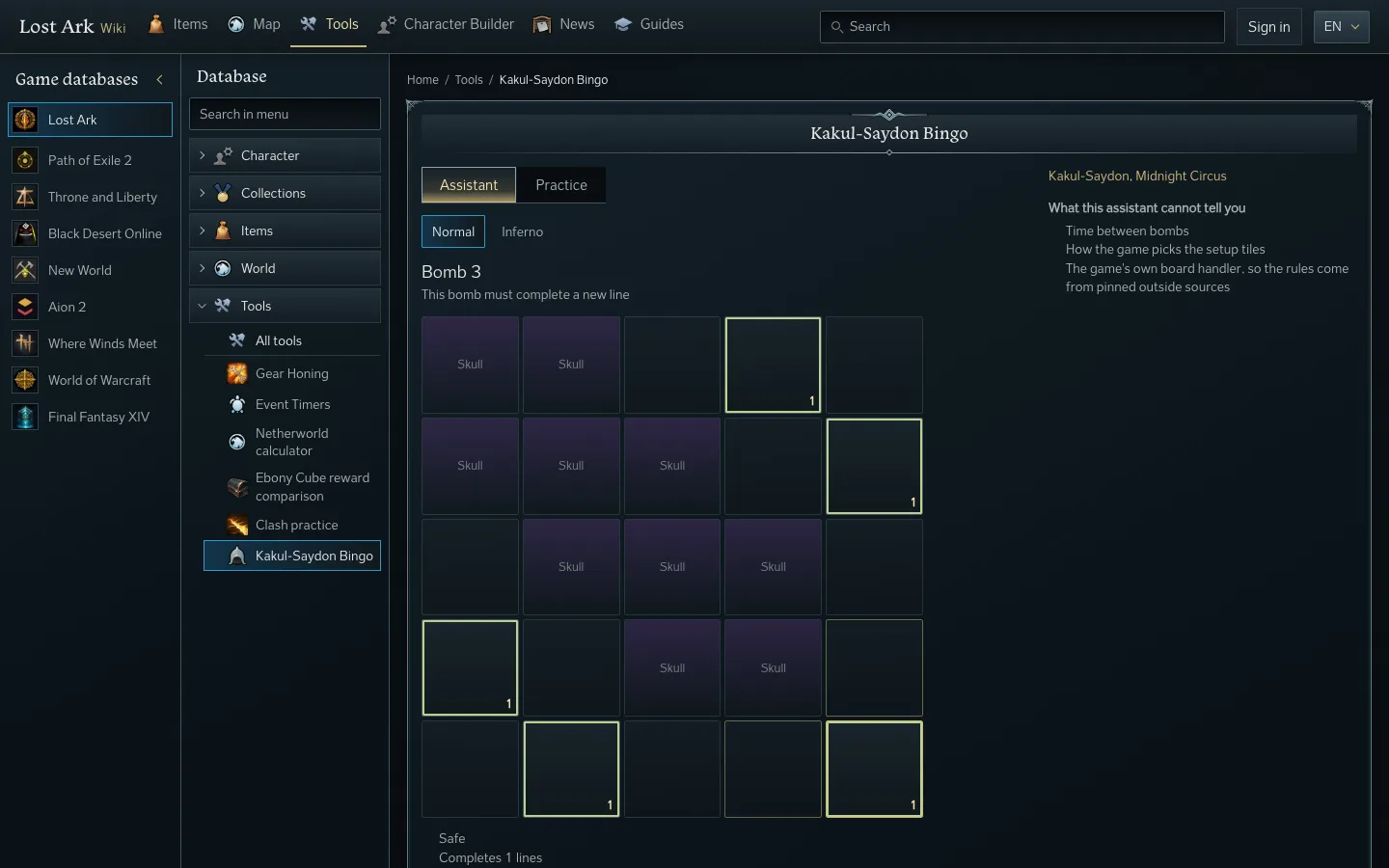Image resolution: width=1389 pixels, height=868 pixels.
Task: Collapse the Tools menu section
Action: [x=285, y=306]
